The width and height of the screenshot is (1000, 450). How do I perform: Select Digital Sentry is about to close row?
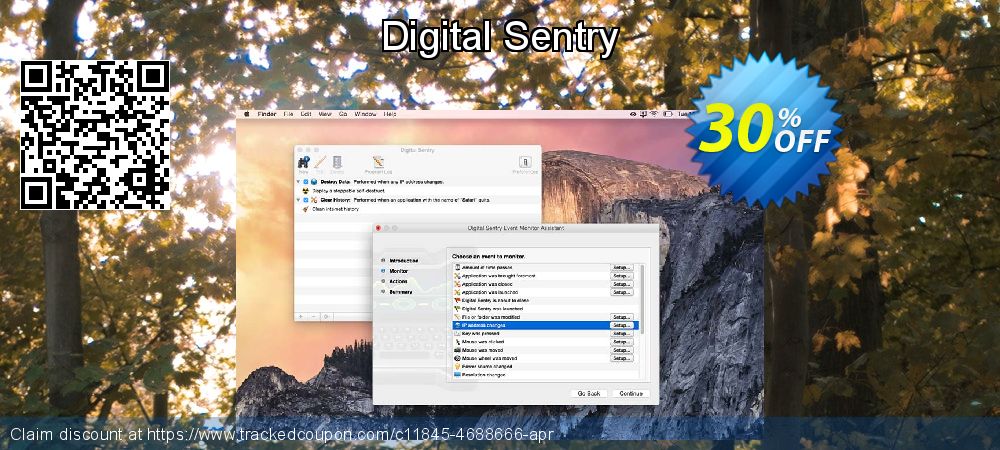click(x=545, y=301)
